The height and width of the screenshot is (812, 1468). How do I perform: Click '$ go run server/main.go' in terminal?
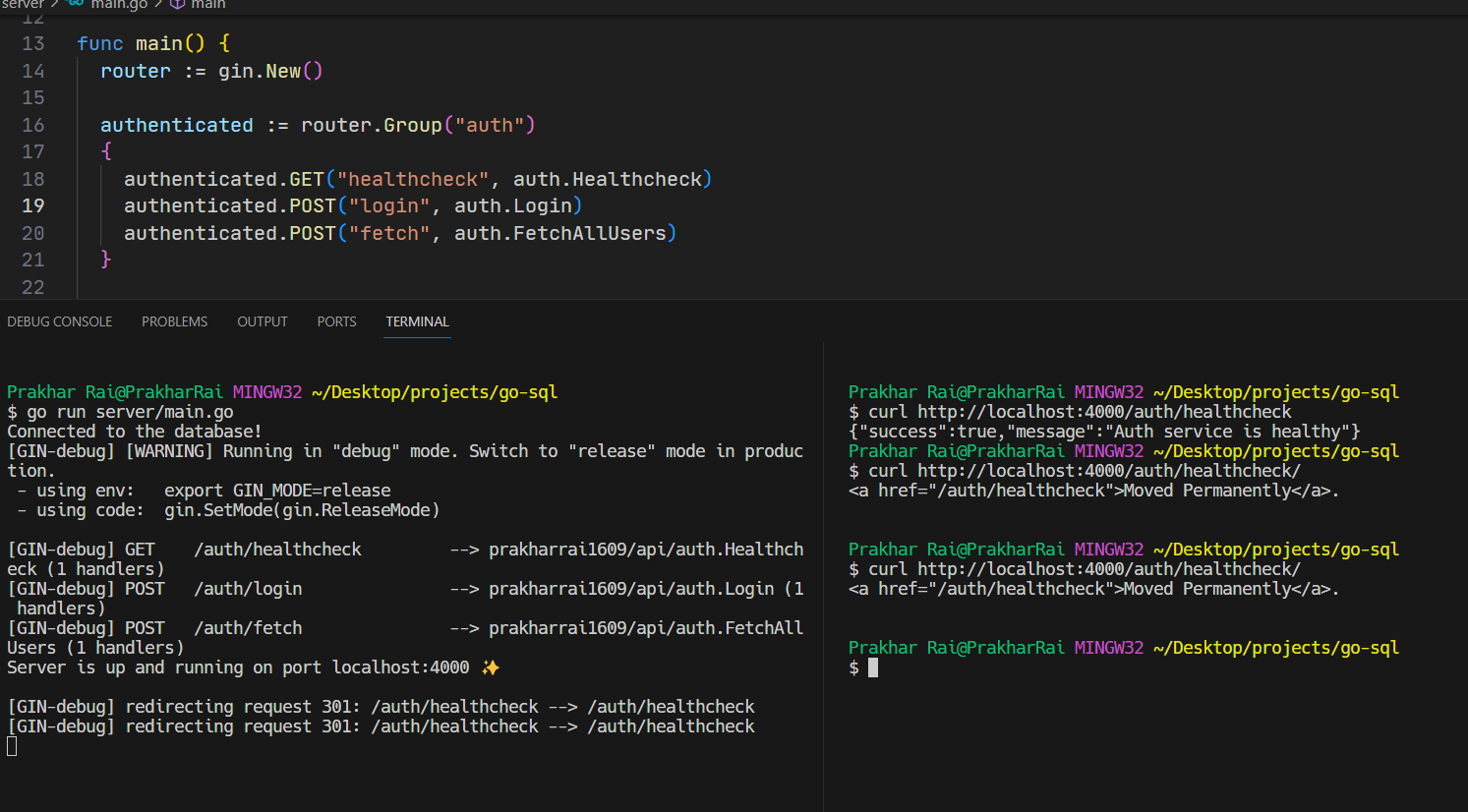tap(120, 412)
